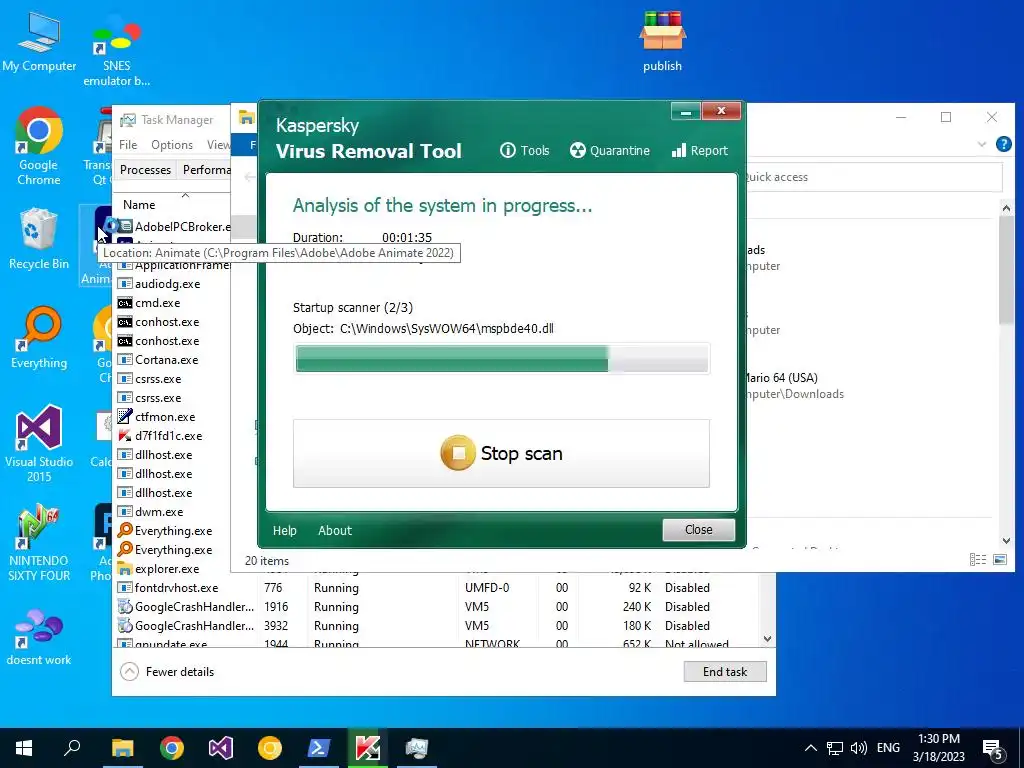Open File Explorer help icon
The width and height of the screenshot is (1024, 768).
(x=1004, y=144)
